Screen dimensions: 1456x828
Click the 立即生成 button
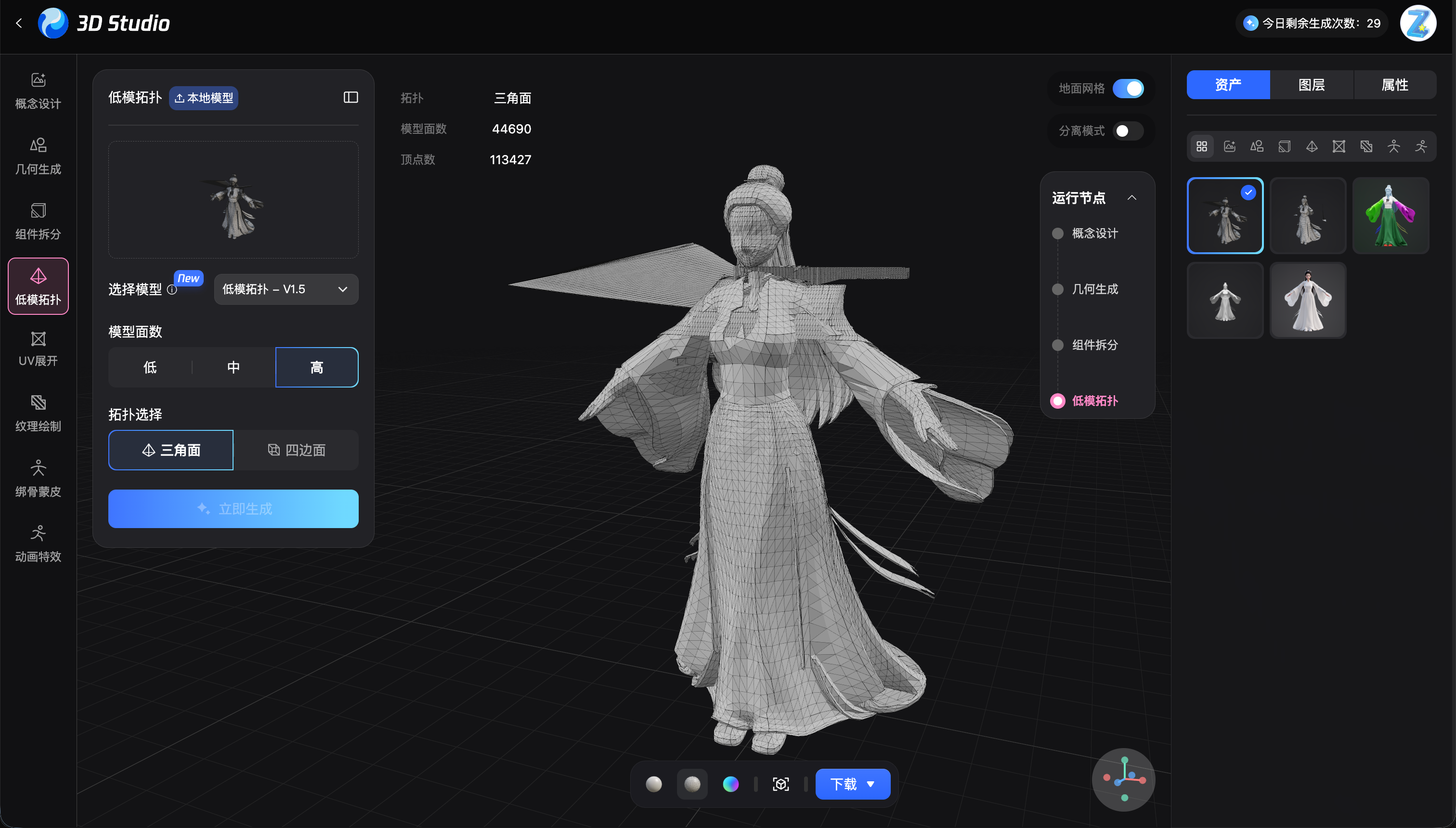(233, 508)
